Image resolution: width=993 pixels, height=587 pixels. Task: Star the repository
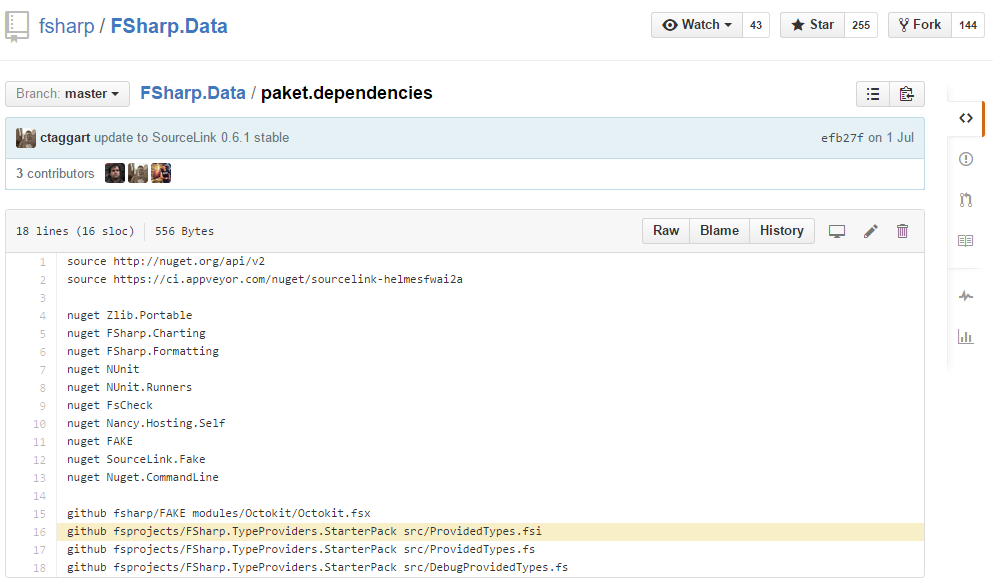pyautogui.click(x=813, y=25)
